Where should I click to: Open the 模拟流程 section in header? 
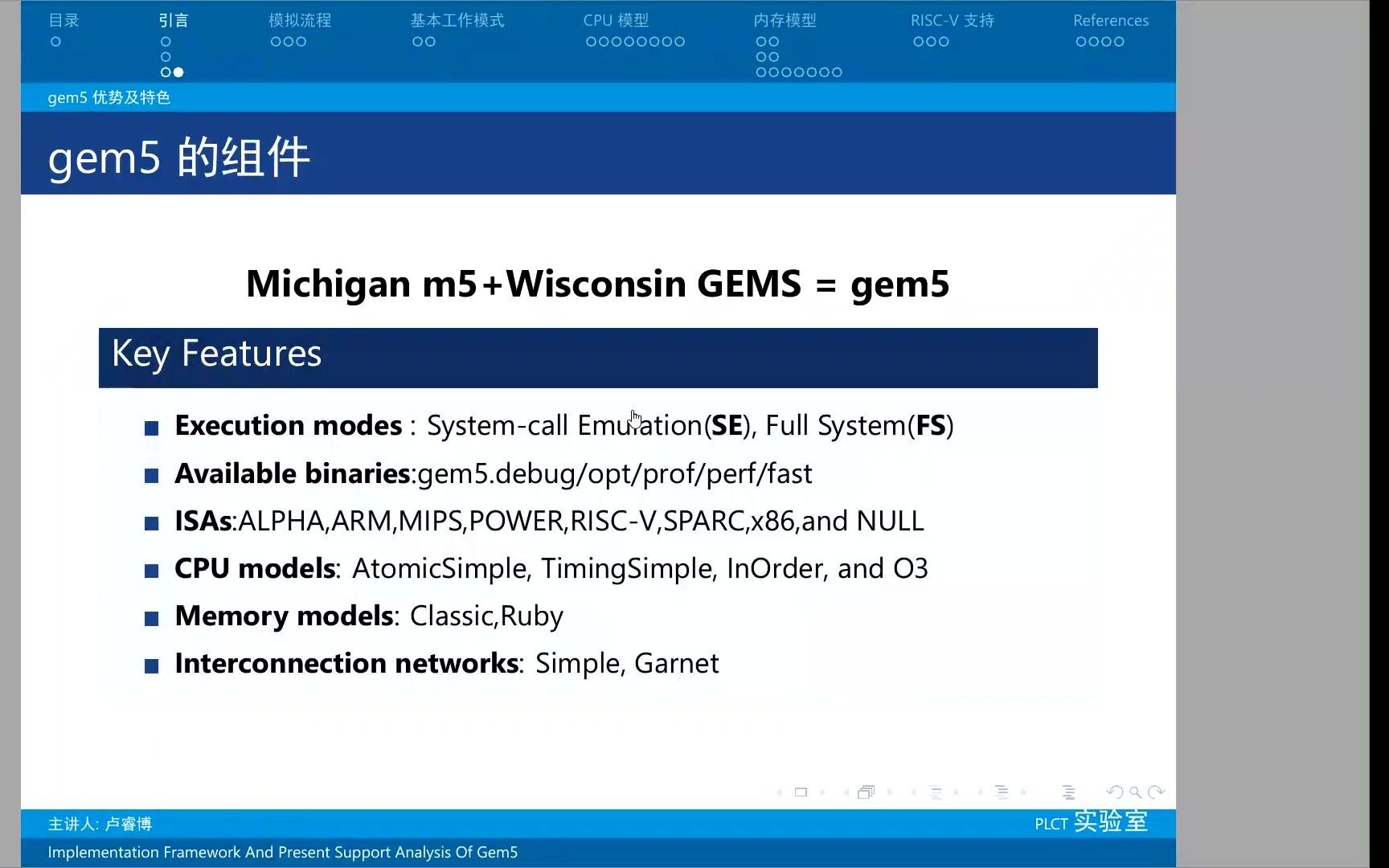tap(300, 20)
